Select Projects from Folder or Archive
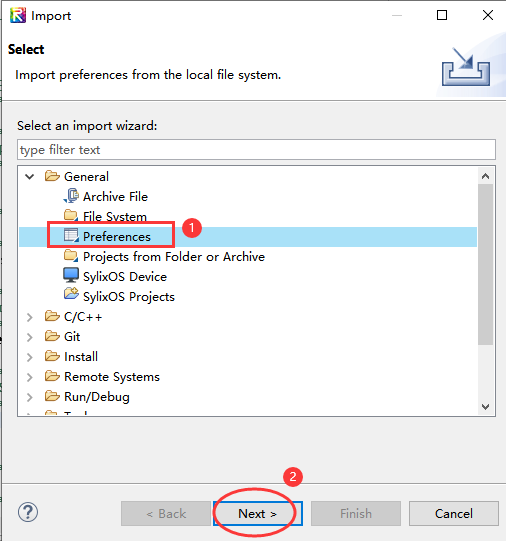 [174, 257]
